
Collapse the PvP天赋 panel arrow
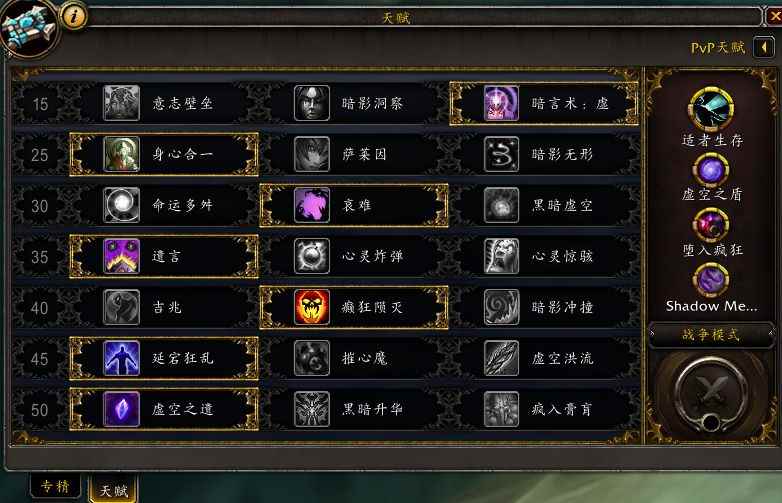click(764, 48)
